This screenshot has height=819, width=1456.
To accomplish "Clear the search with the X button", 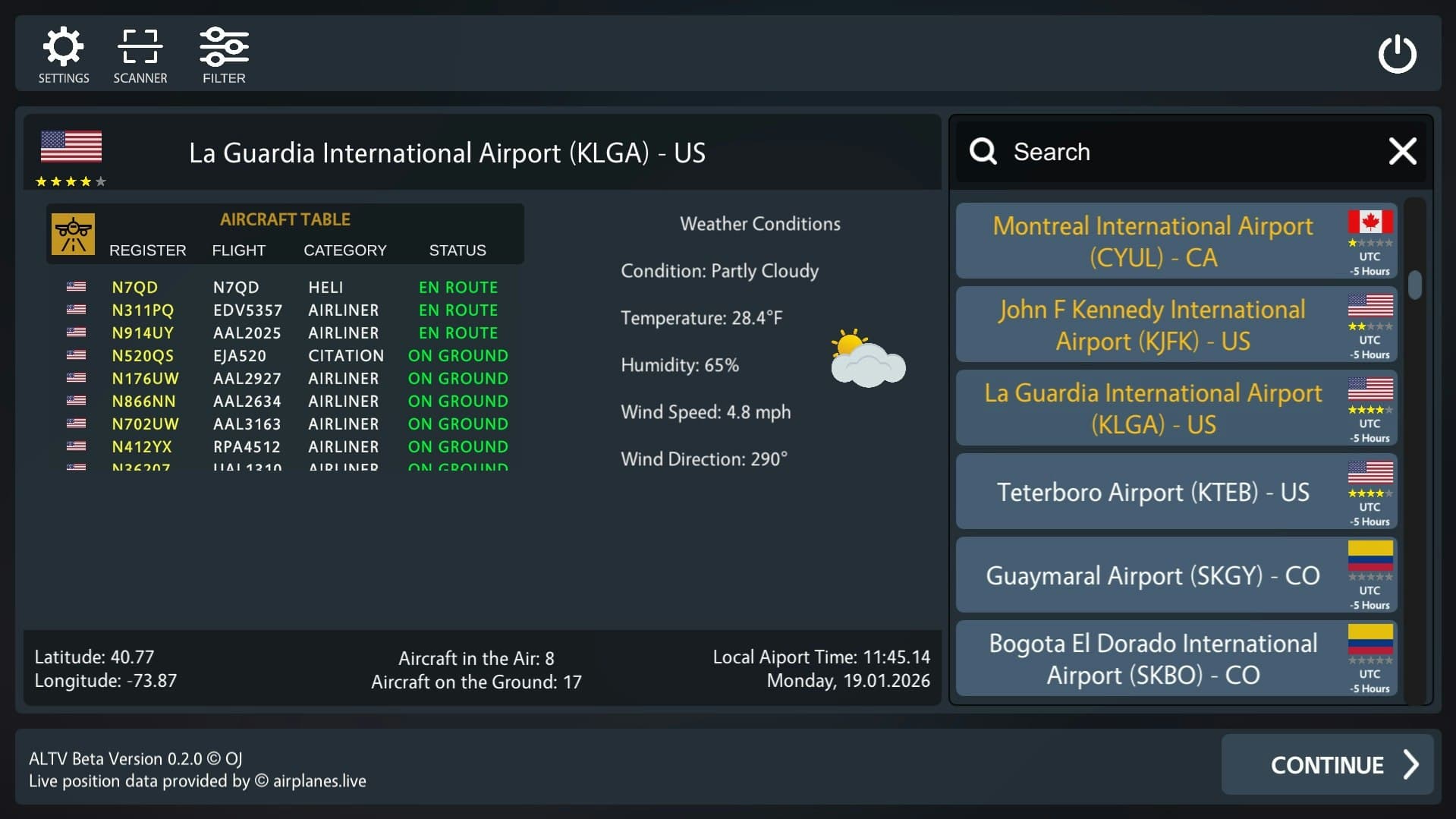I will tap(1402, 151).
